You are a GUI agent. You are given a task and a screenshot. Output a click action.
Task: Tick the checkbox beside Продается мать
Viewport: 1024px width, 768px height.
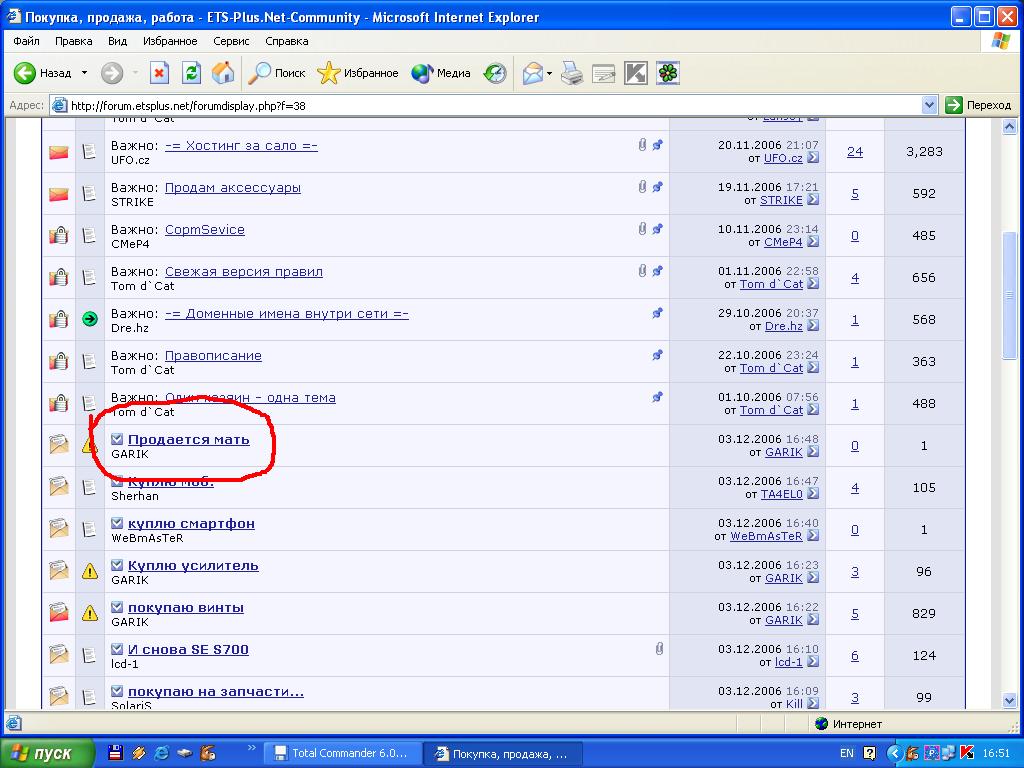point(117,439)
